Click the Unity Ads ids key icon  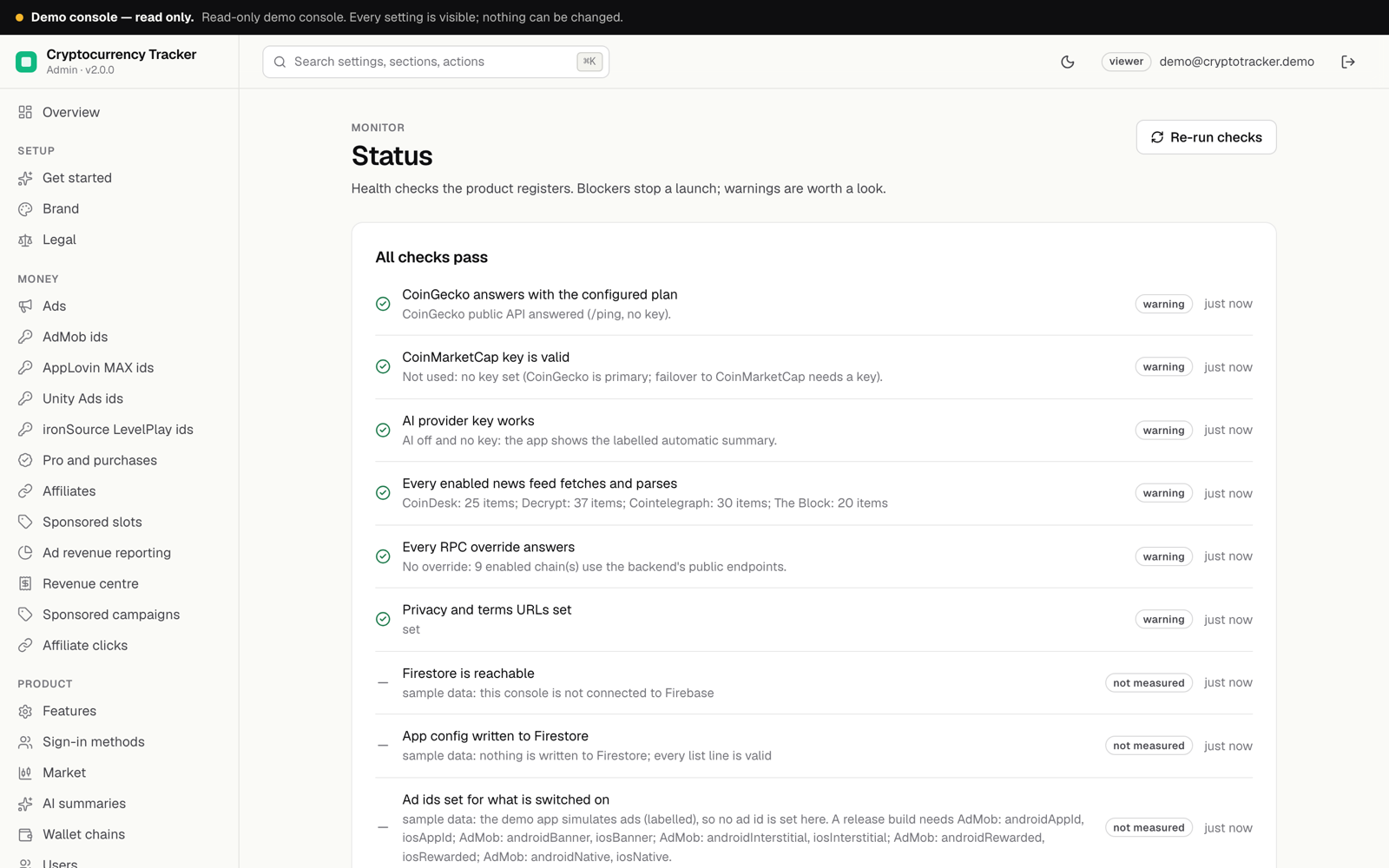tap(25, 398)
